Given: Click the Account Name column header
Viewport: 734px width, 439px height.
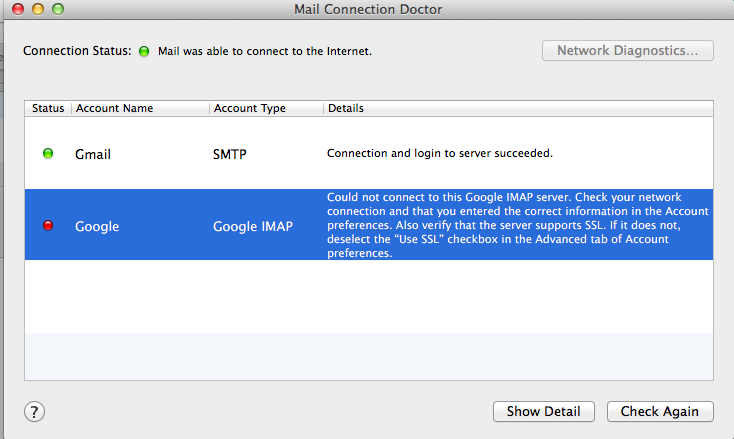Looking at the screenshot, I should pos(114,108).
